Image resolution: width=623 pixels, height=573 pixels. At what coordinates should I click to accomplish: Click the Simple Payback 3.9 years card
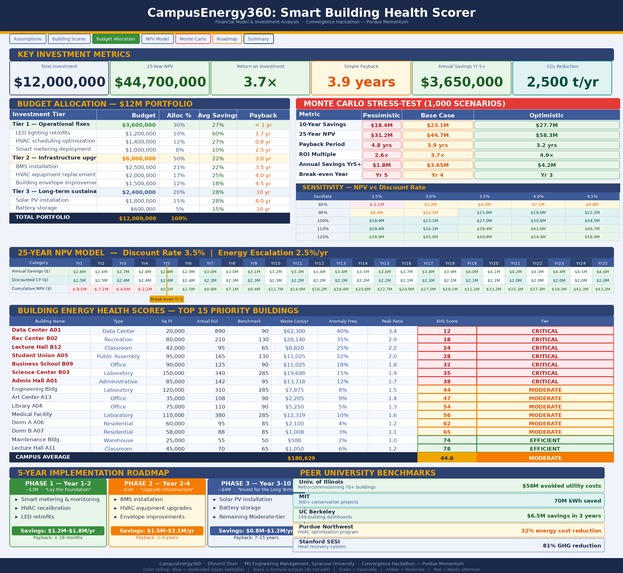[361, 78]
